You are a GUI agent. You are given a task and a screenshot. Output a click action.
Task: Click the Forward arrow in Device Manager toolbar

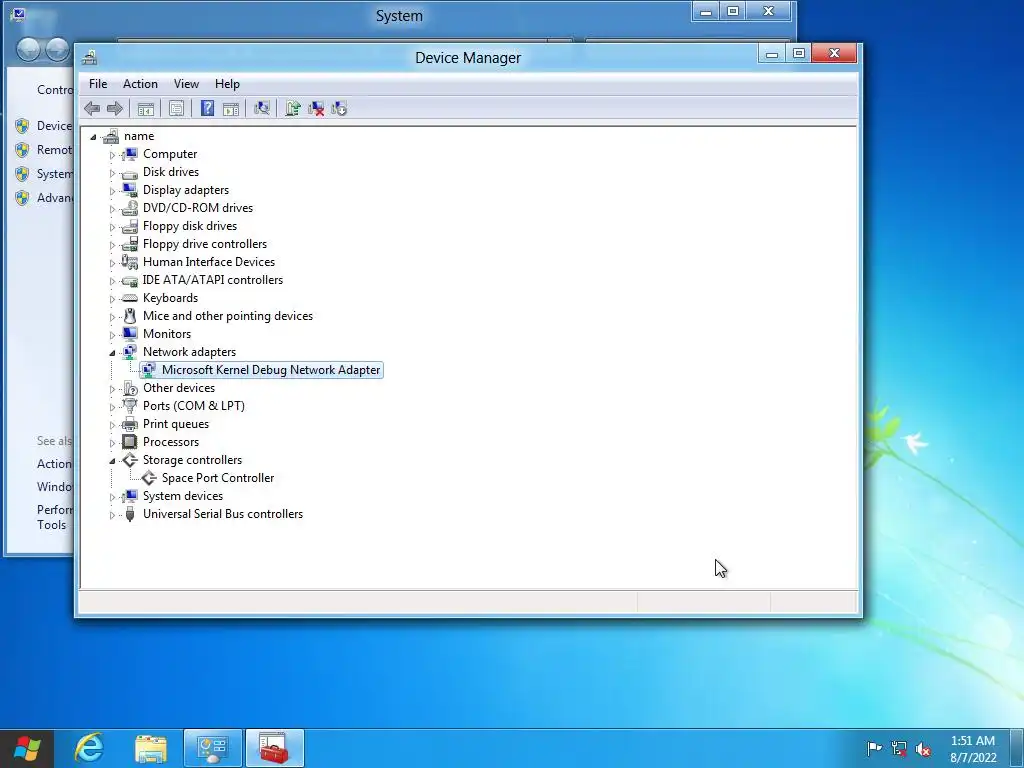coord(115,108)
